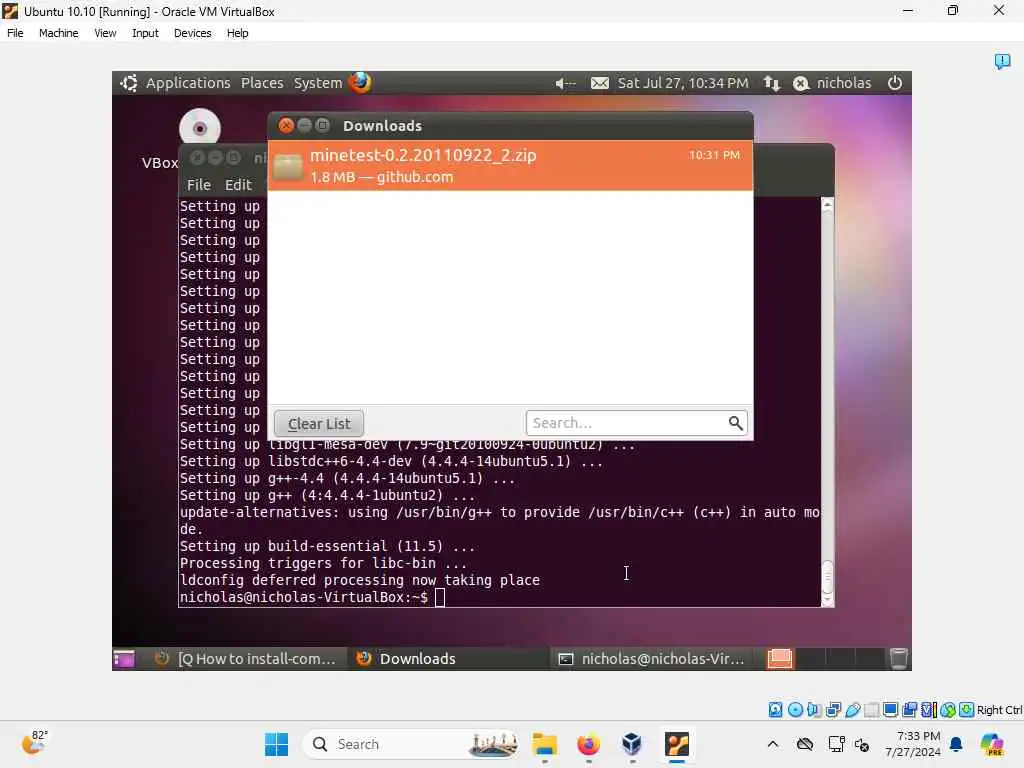Click the VirtualBox optical disc indicator
The width and height of the screenshot is (1024, 768).
(795, 710)
